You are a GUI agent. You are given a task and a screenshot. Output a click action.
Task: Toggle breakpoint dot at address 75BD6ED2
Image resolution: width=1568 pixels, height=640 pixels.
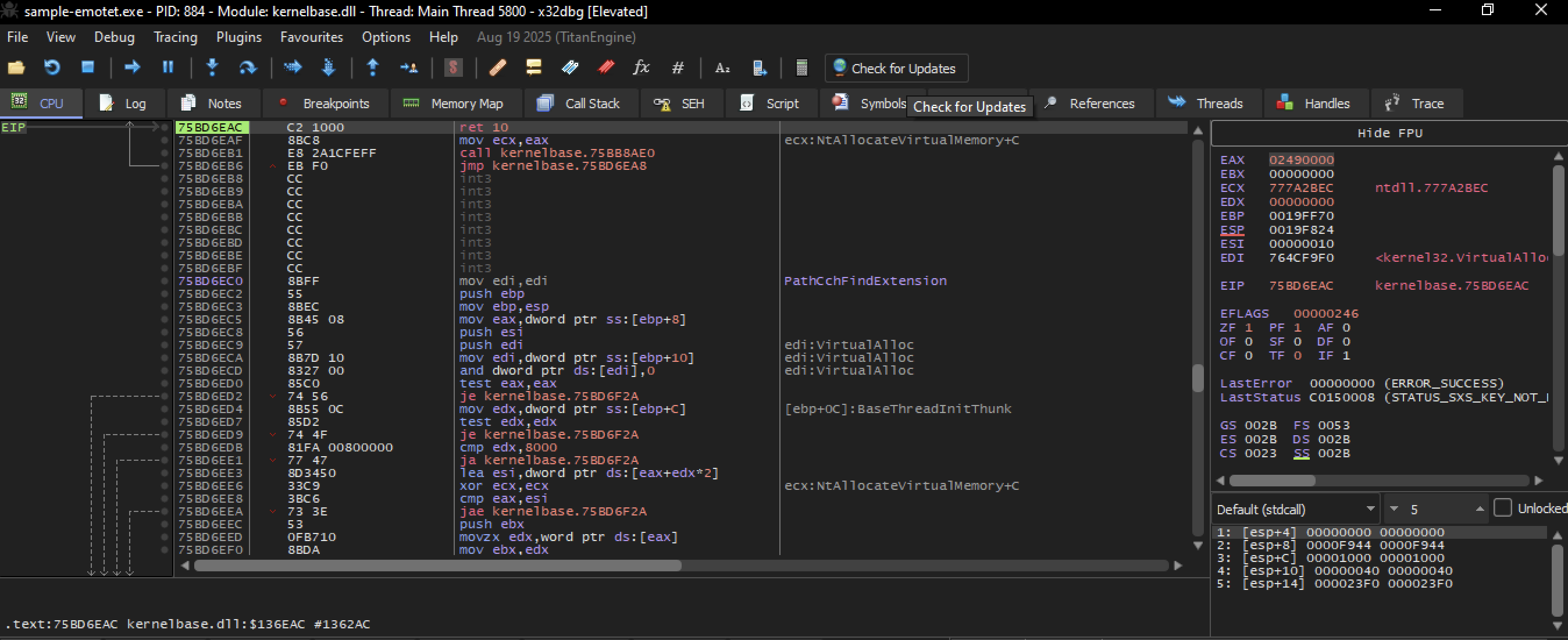coord(165,396)
